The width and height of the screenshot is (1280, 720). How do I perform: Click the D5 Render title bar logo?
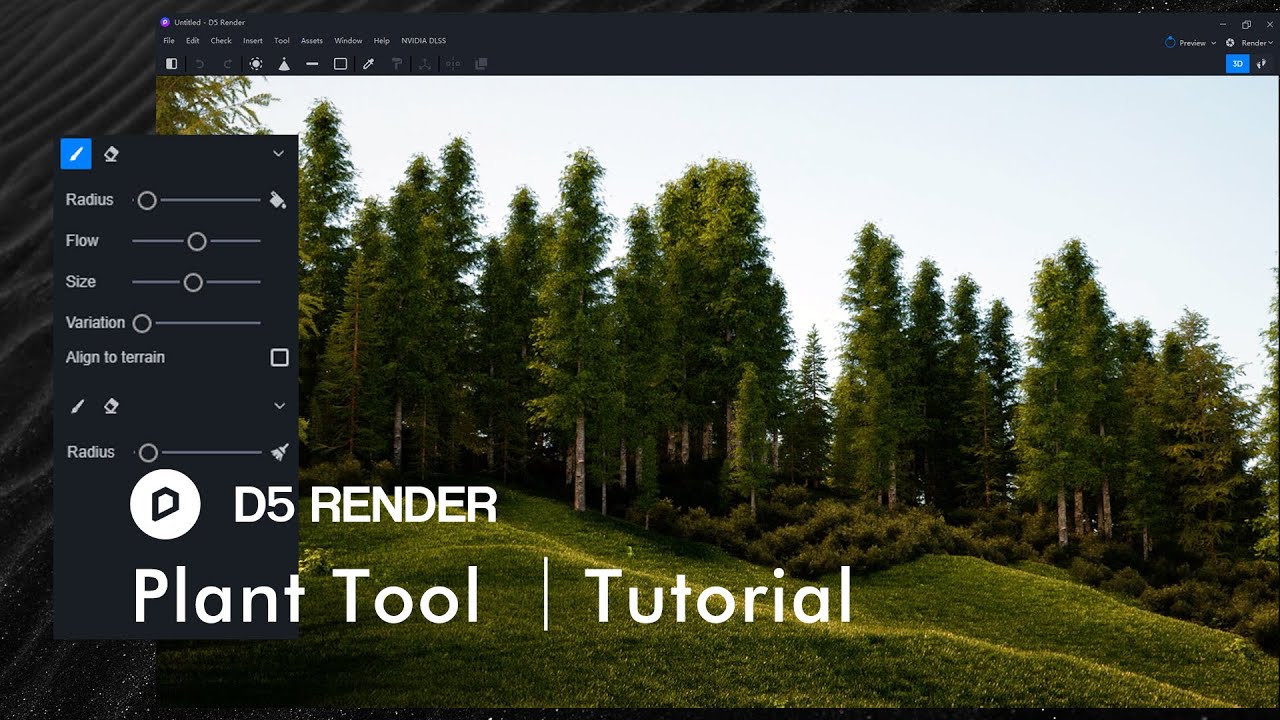[165, 22]
